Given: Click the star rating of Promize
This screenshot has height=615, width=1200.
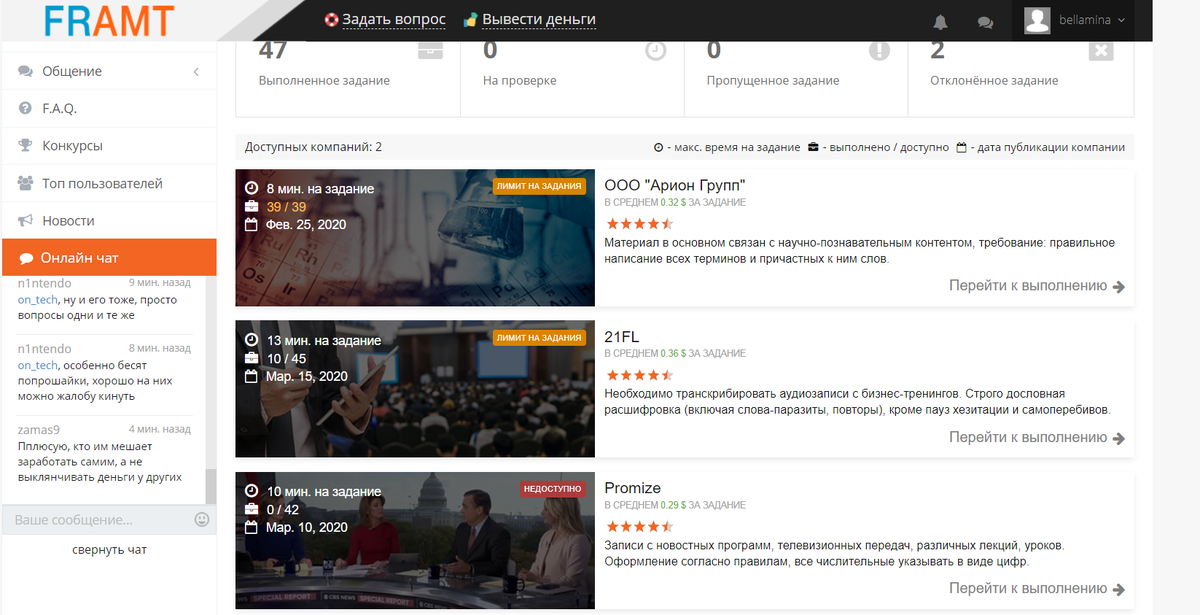Looking at the screenshot, I should [639, 526].
